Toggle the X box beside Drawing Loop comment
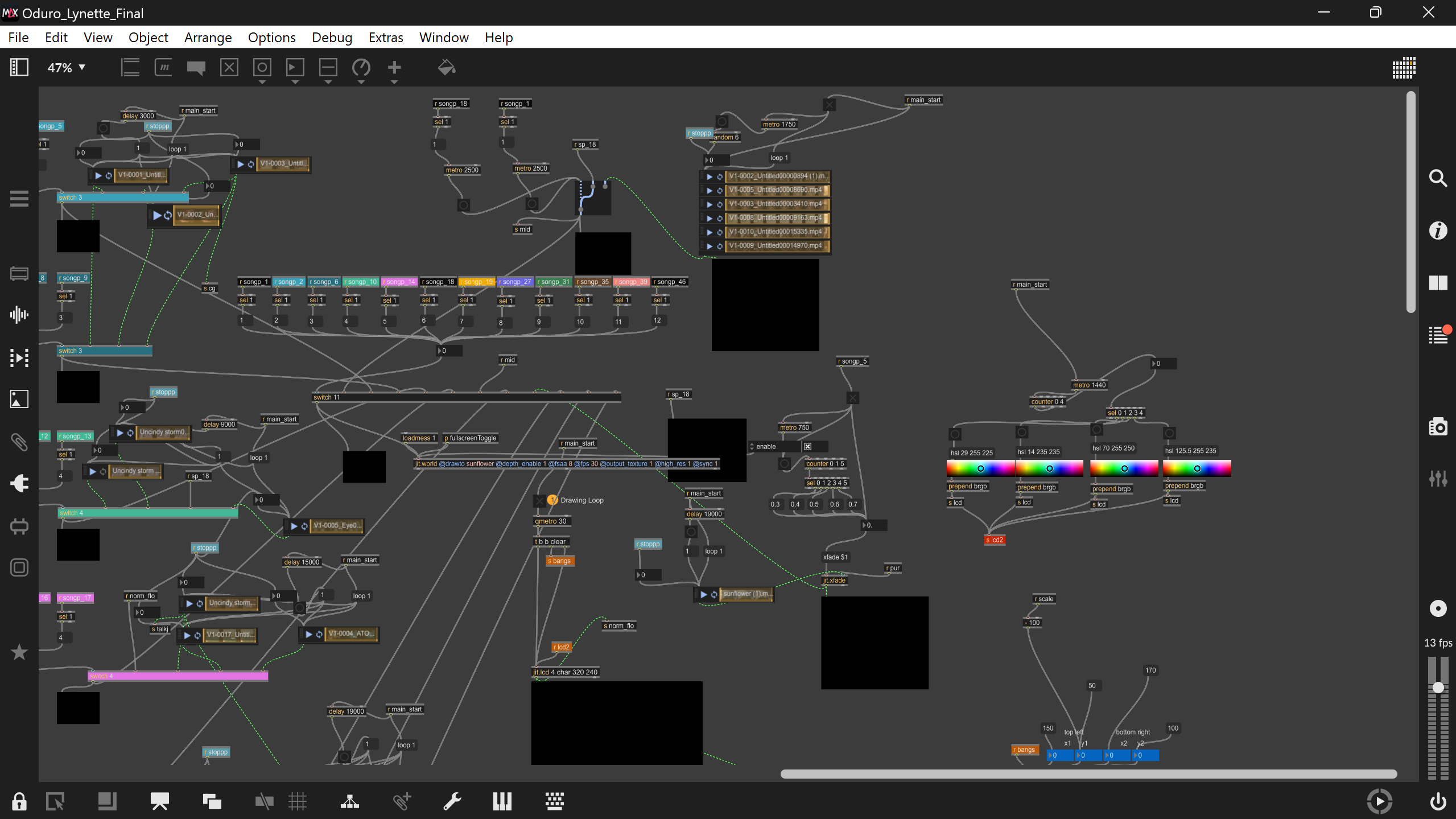 [539, 501]
